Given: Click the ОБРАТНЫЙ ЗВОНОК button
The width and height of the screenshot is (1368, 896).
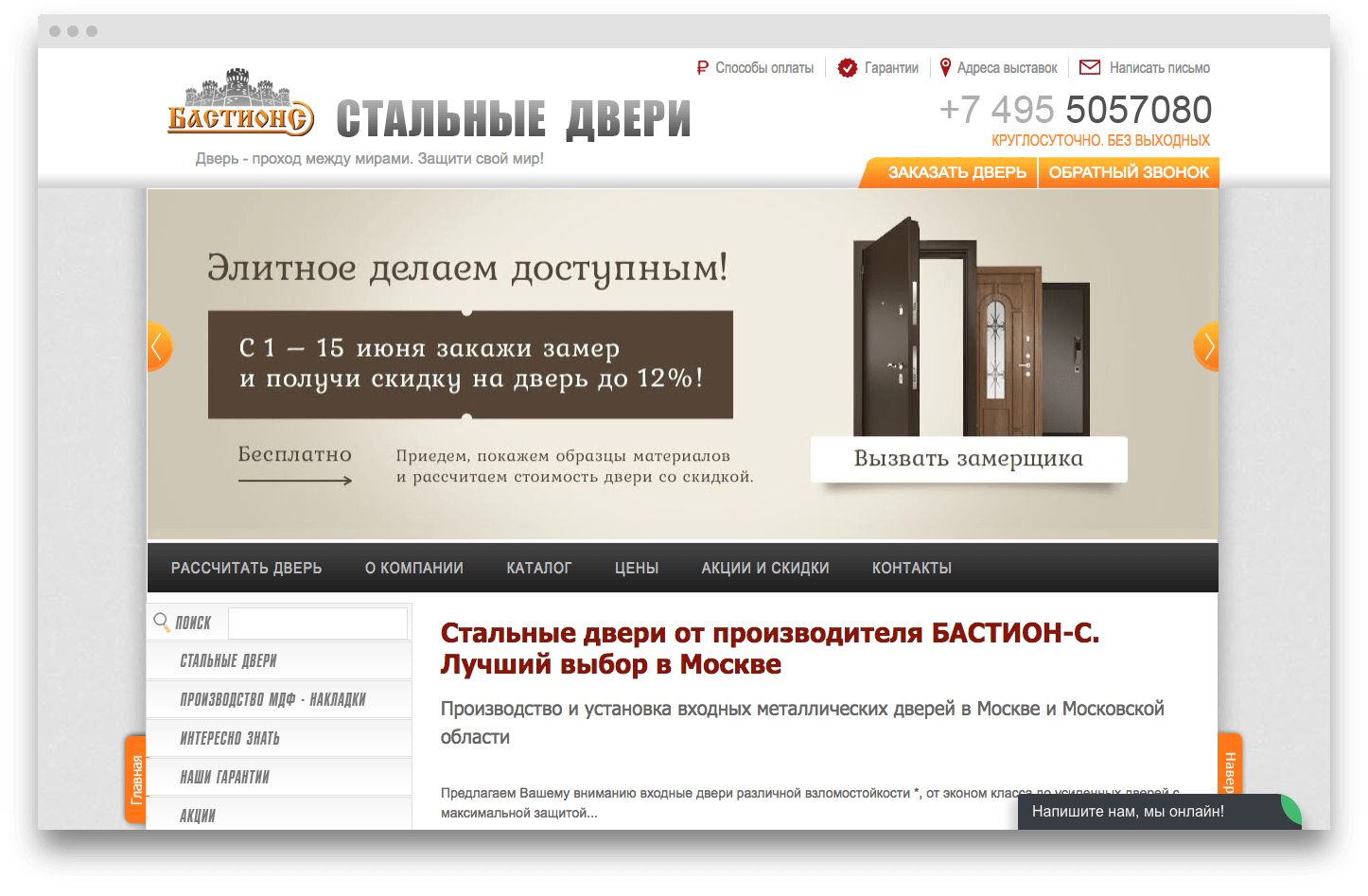Looking at the screenshot, I should [1129, 172].
